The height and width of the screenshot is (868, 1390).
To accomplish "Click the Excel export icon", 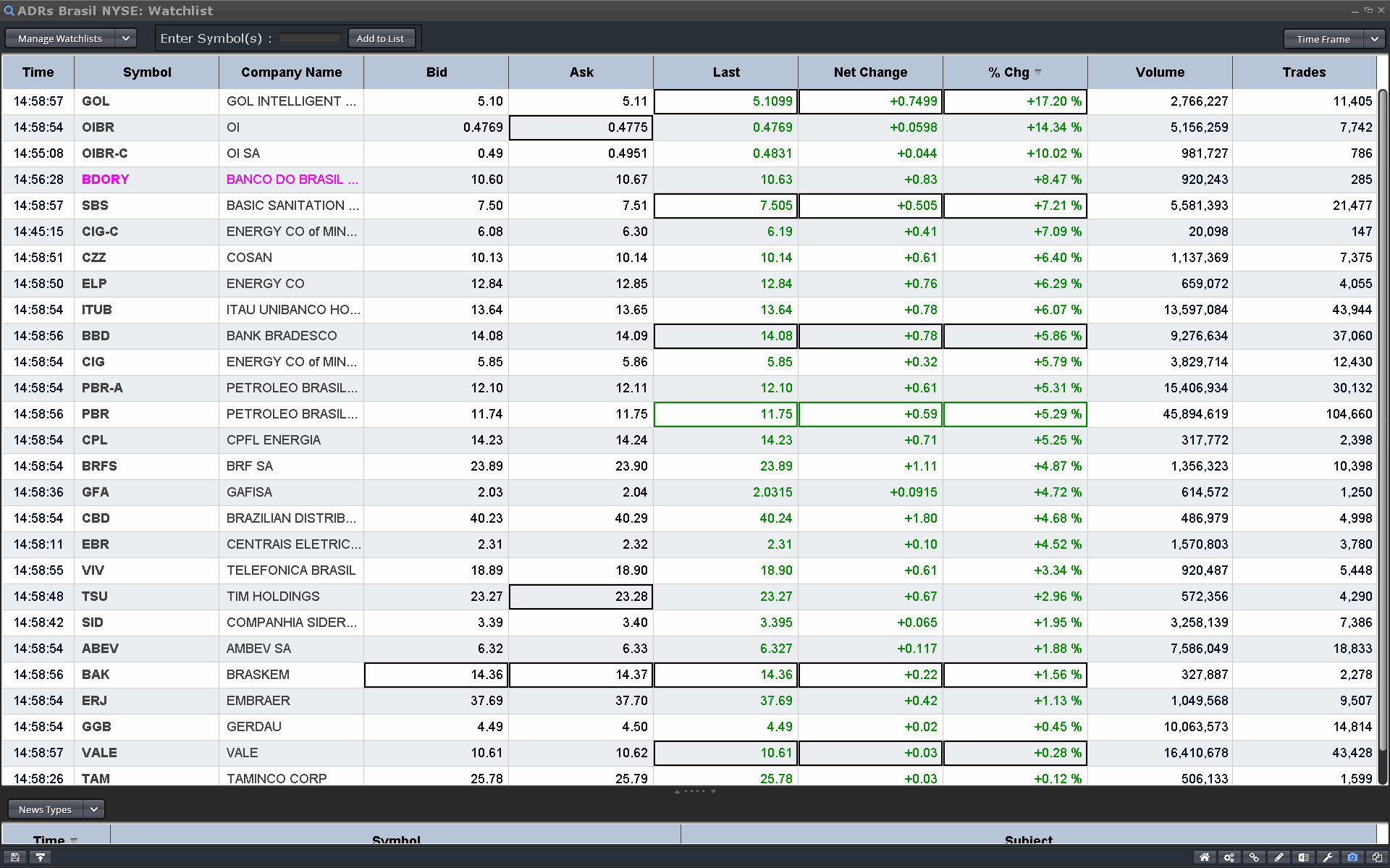I will (x=1303, y=857).
